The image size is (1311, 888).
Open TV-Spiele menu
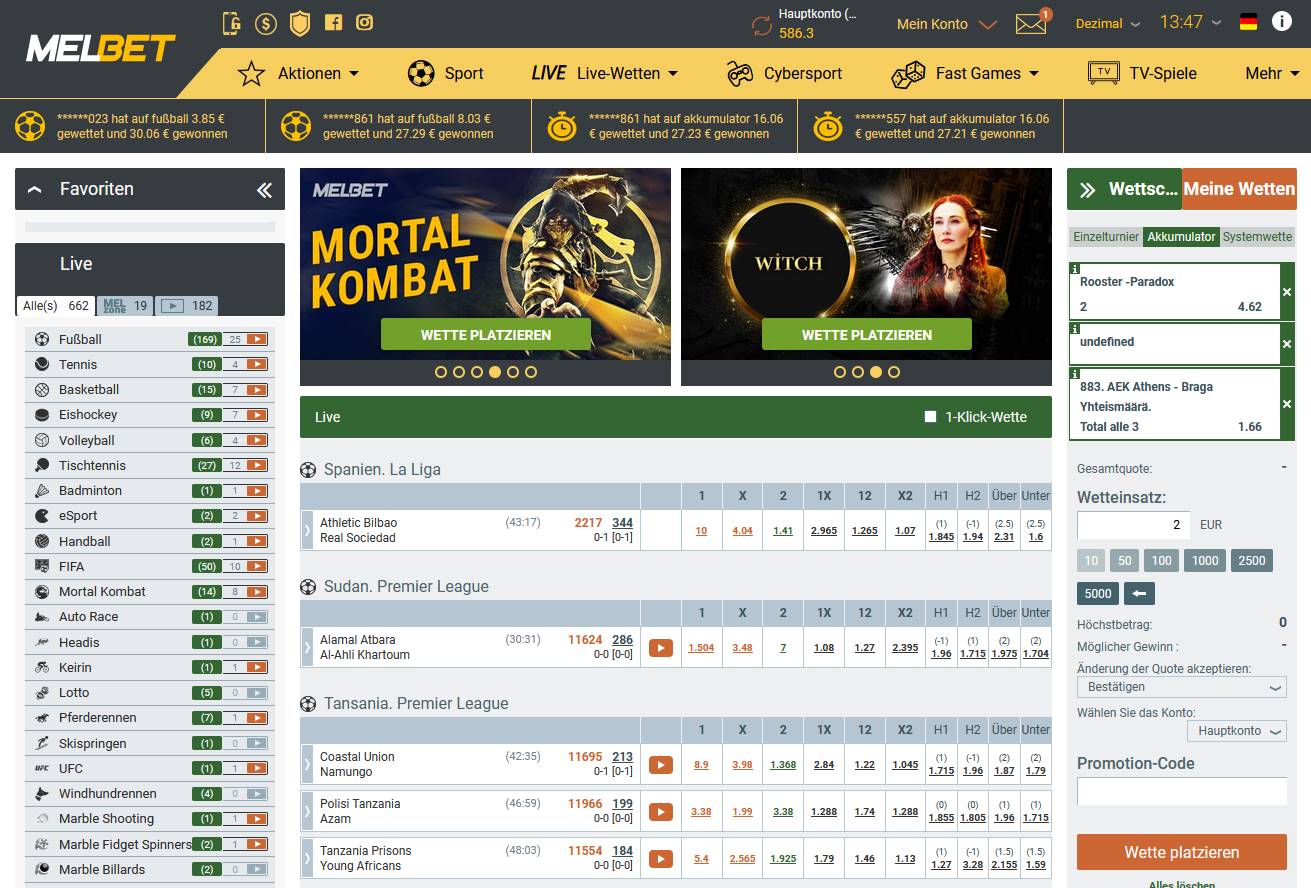tap(1142, 73)
